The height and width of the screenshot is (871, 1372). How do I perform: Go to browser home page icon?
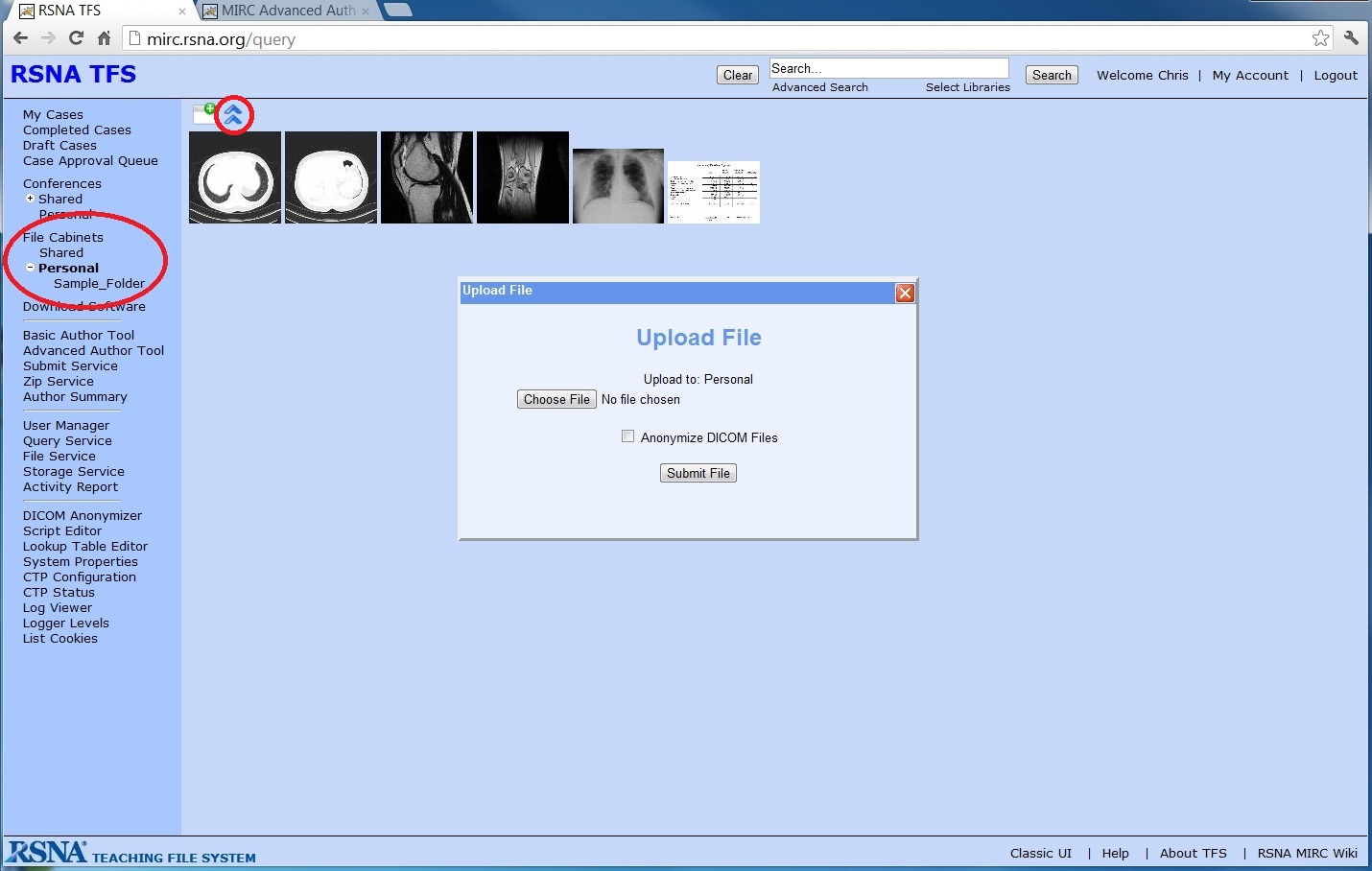(104, 38)
